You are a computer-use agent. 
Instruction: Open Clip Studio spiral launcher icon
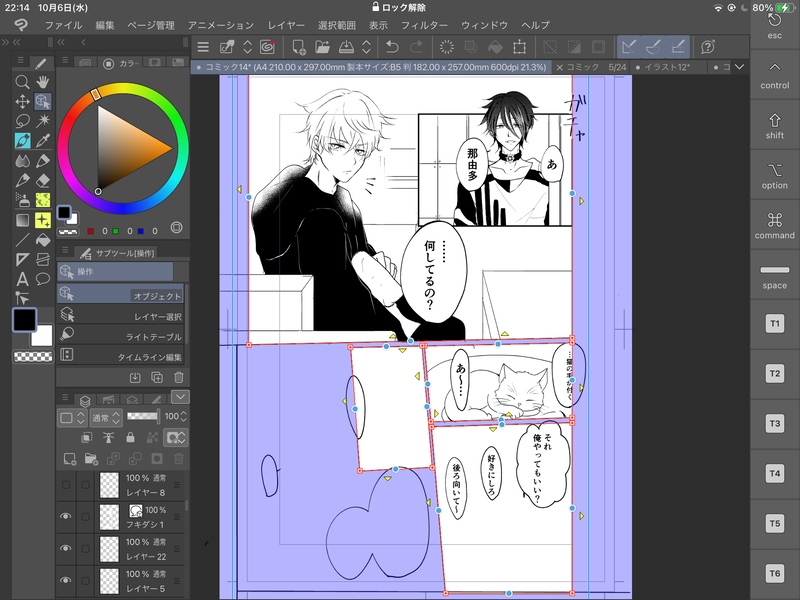coord(267,47)
